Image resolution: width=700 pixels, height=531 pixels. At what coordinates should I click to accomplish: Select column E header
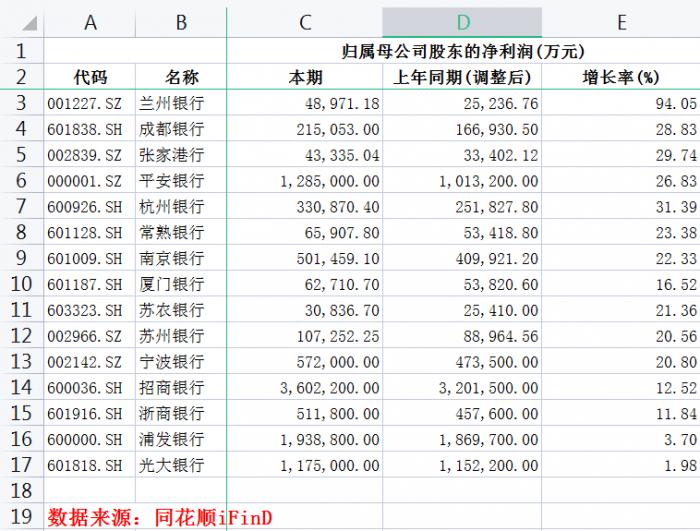coord(621,22)
